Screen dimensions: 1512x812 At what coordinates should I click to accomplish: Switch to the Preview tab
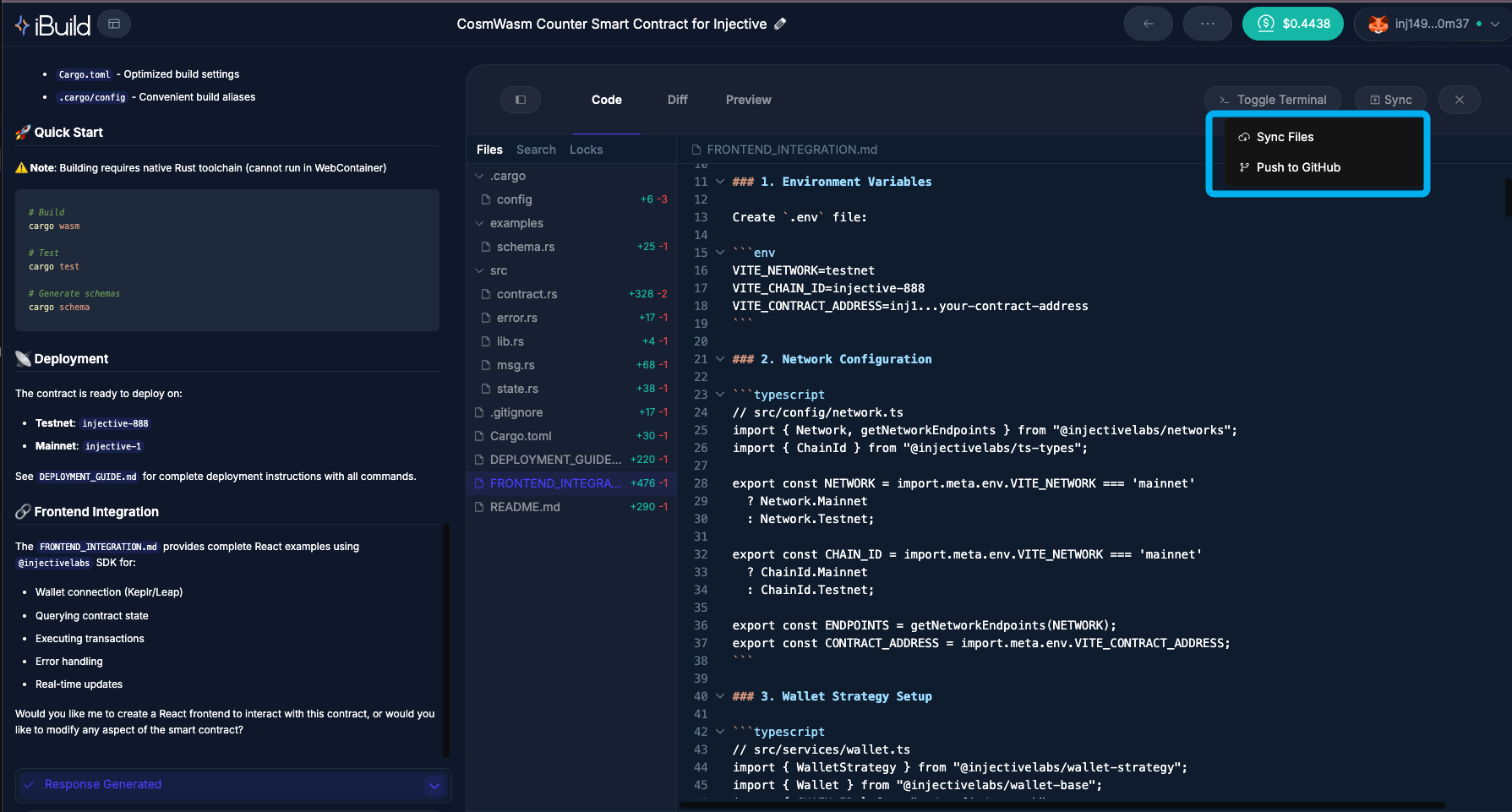748,100
